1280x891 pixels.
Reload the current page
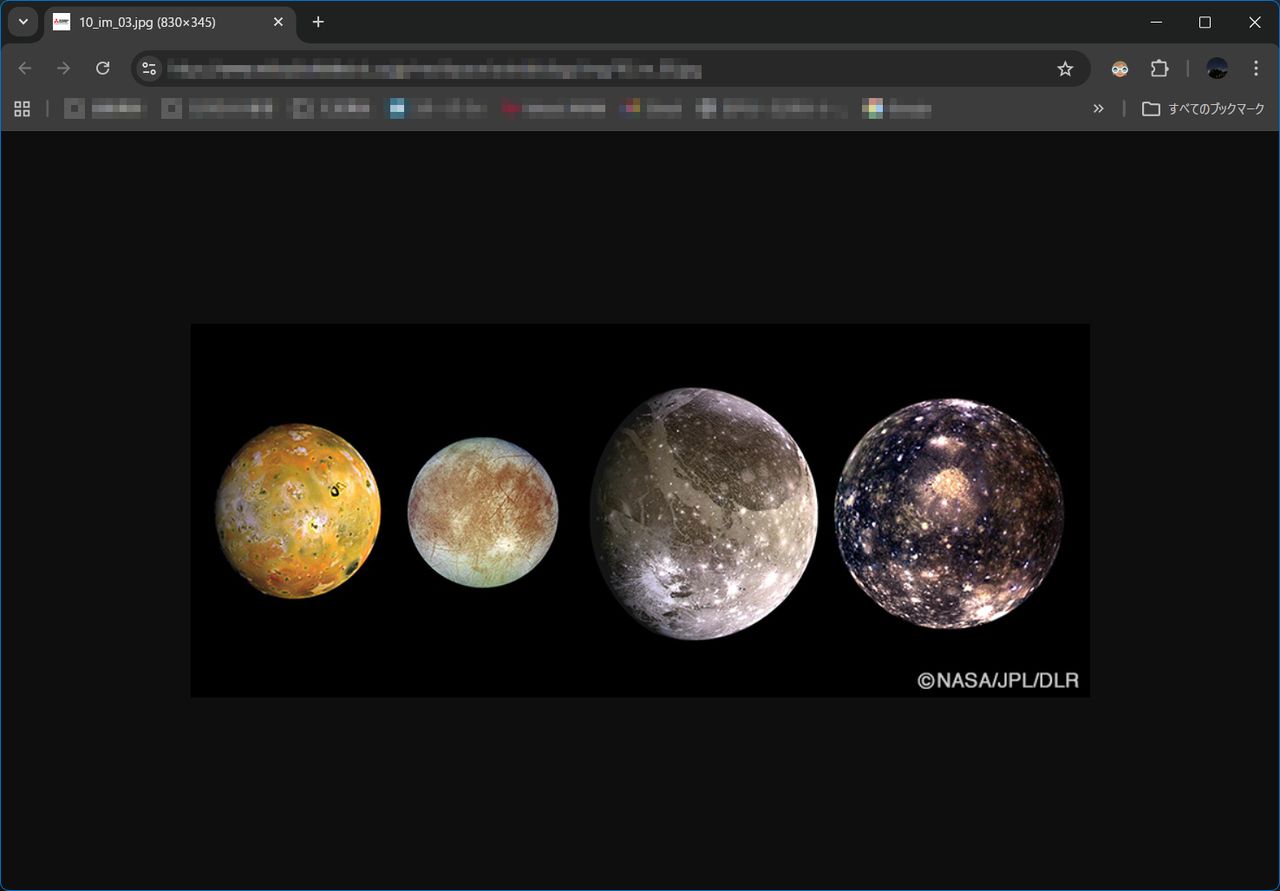(x=102, y=68)
